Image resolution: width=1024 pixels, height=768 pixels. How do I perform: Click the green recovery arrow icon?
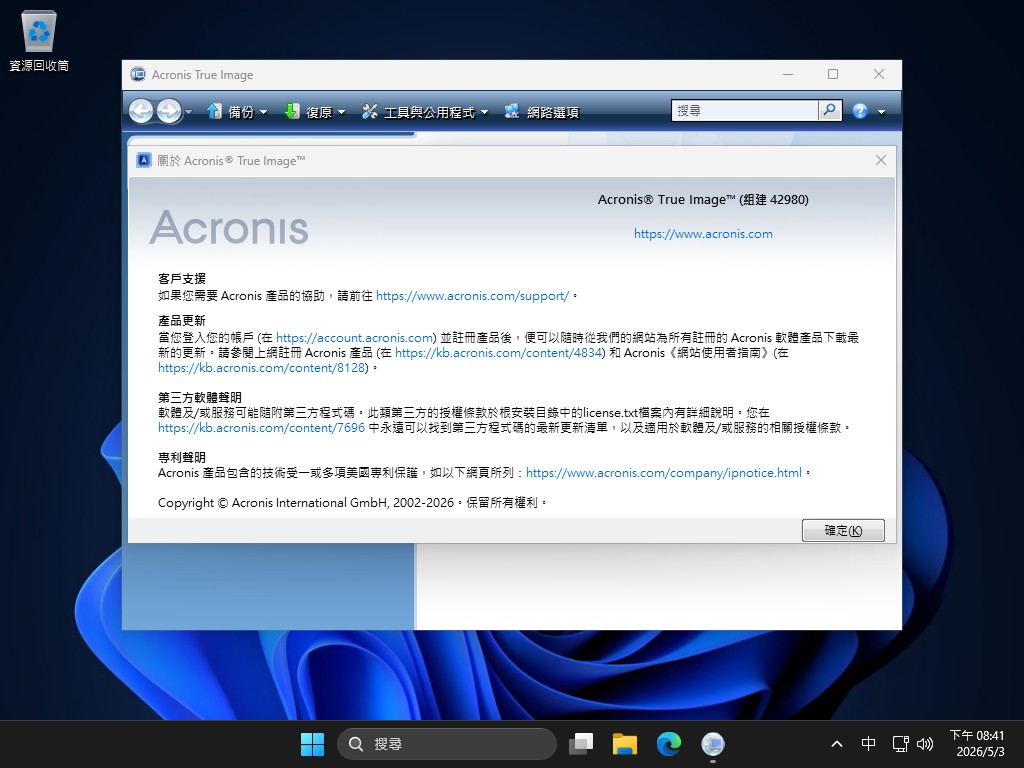coord(292,112)
